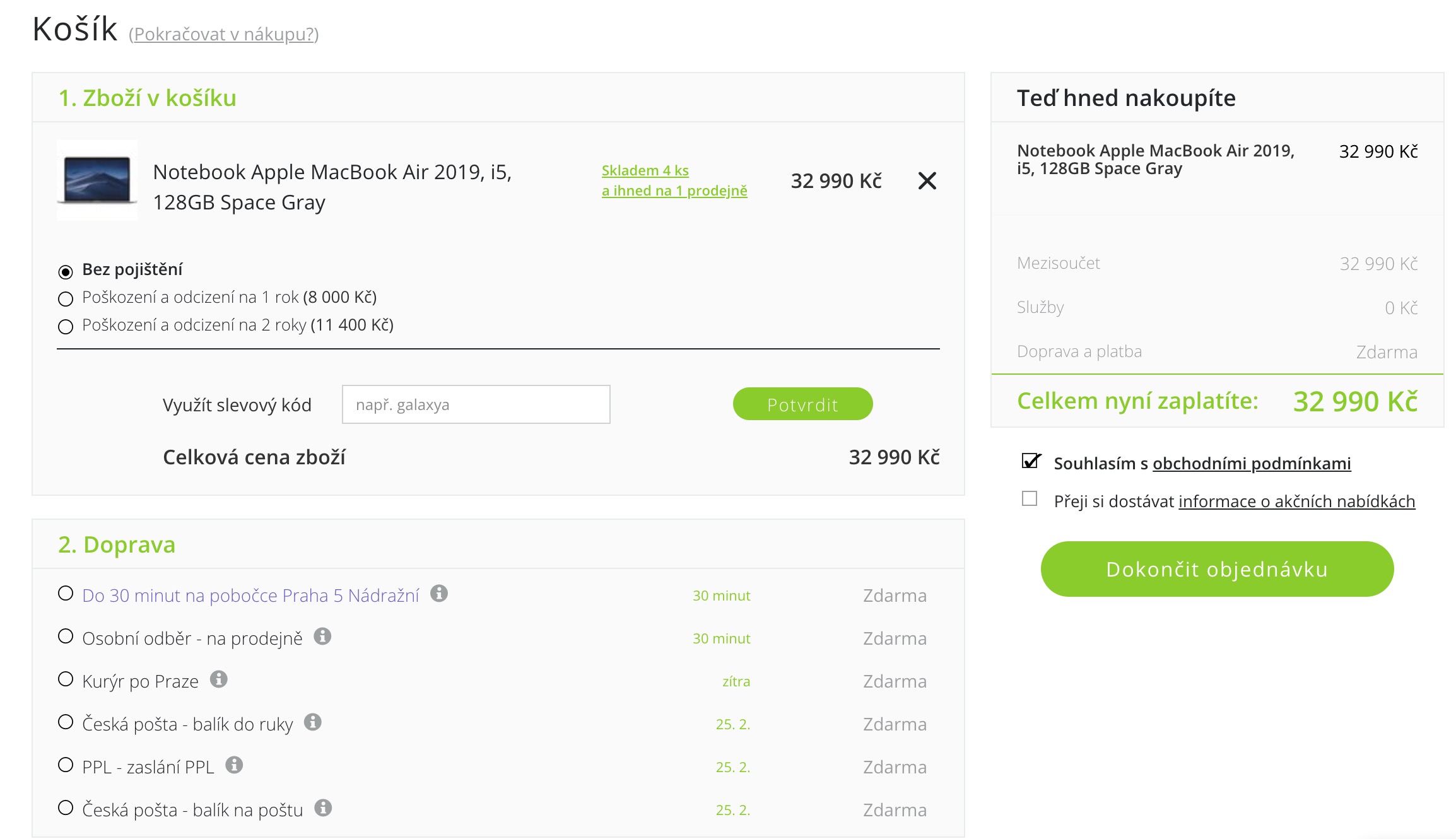This screenshot has height=839, width=1456.
Task: Show info for Česká pošta balík na poštu
Action: pyautogui.click(x=323, y=808)
